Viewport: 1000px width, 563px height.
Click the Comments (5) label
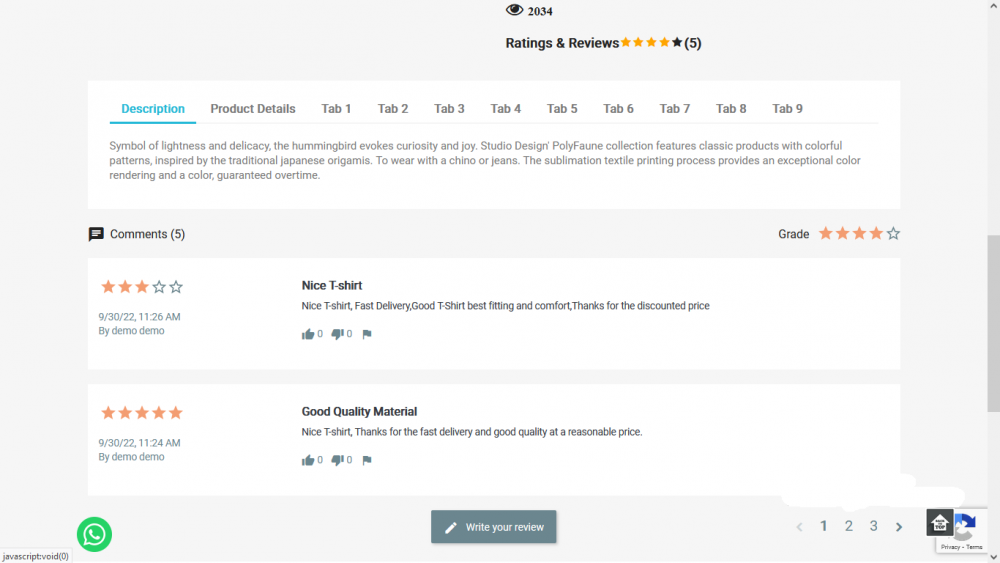pyautogui.click(x=147, y=234)
